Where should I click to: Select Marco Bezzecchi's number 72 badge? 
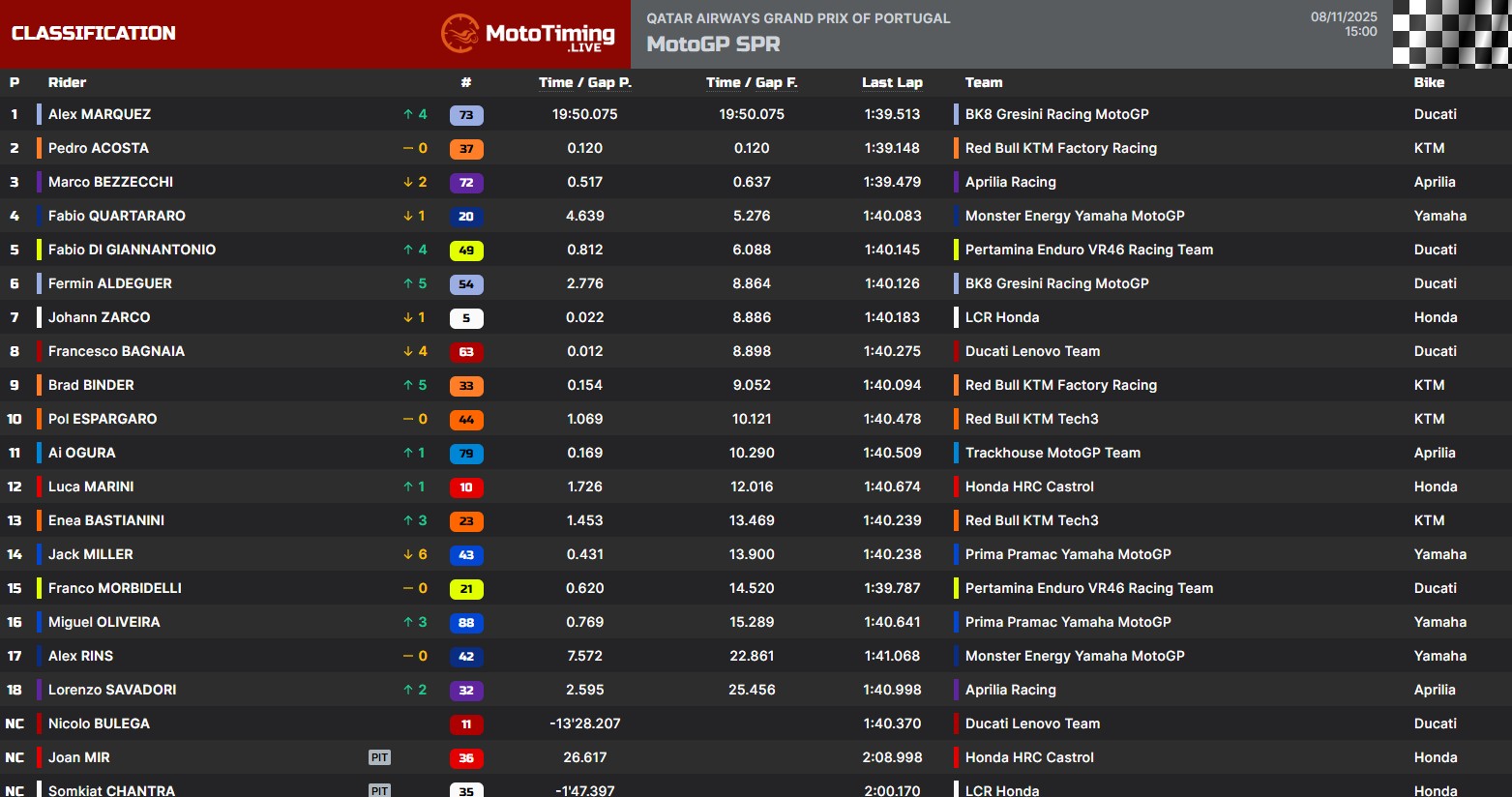pos(466,182)
